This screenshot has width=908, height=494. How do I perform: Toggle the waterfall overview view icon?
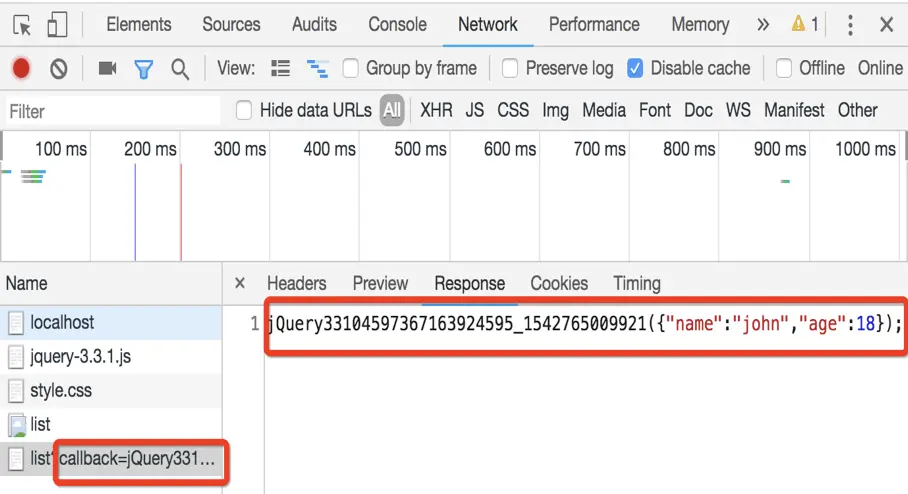click(317, 69)
